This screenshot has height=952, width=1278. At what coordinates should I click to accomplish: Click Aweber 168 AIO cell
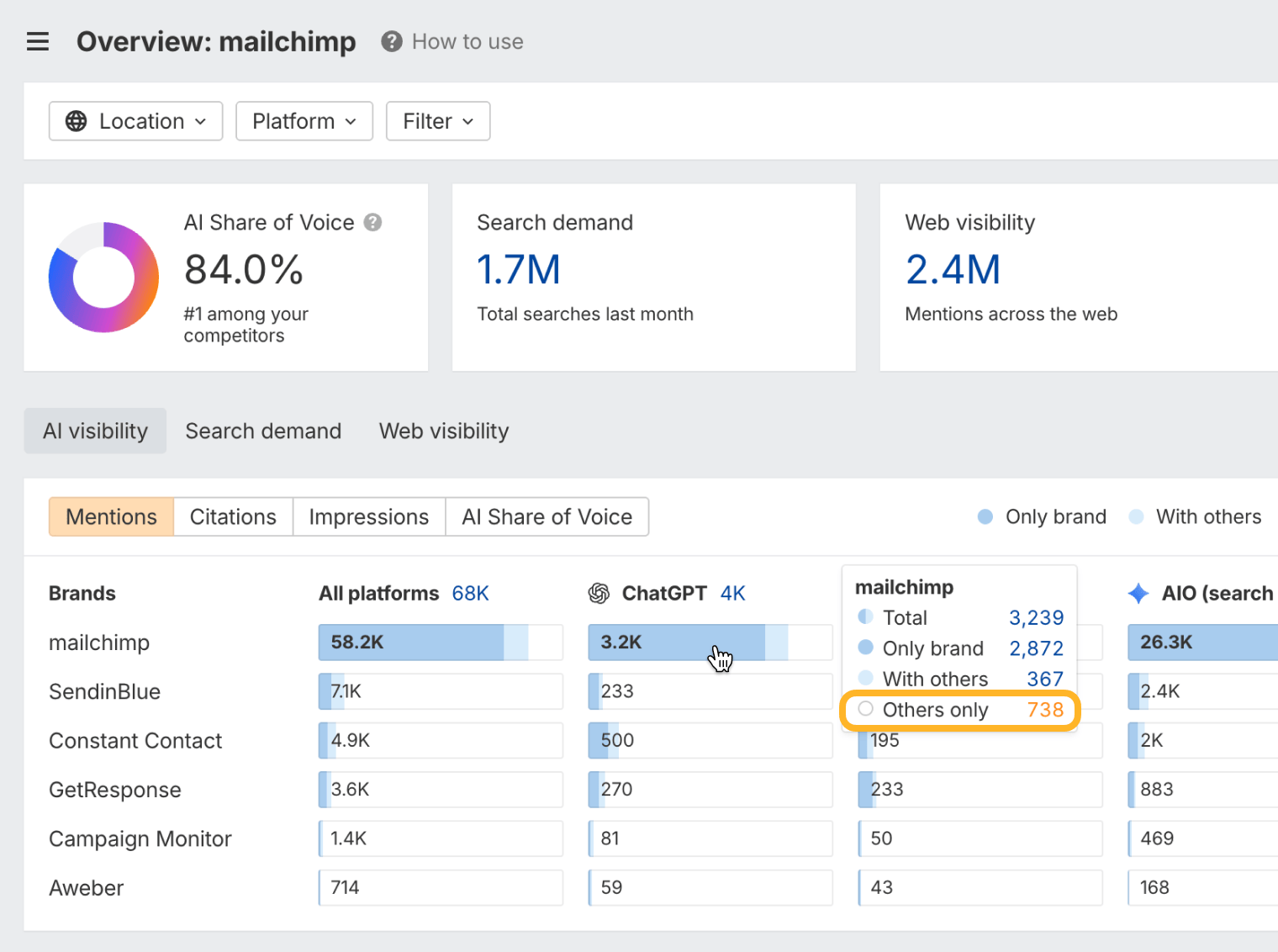(1202, 888)
